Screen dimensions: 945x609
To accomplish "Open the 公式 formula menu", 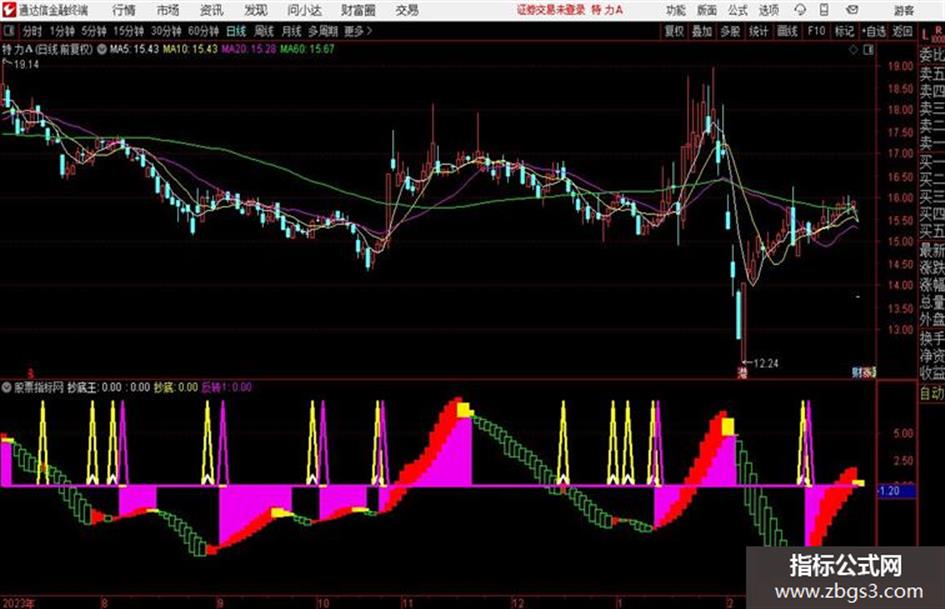I will (738, 10).
